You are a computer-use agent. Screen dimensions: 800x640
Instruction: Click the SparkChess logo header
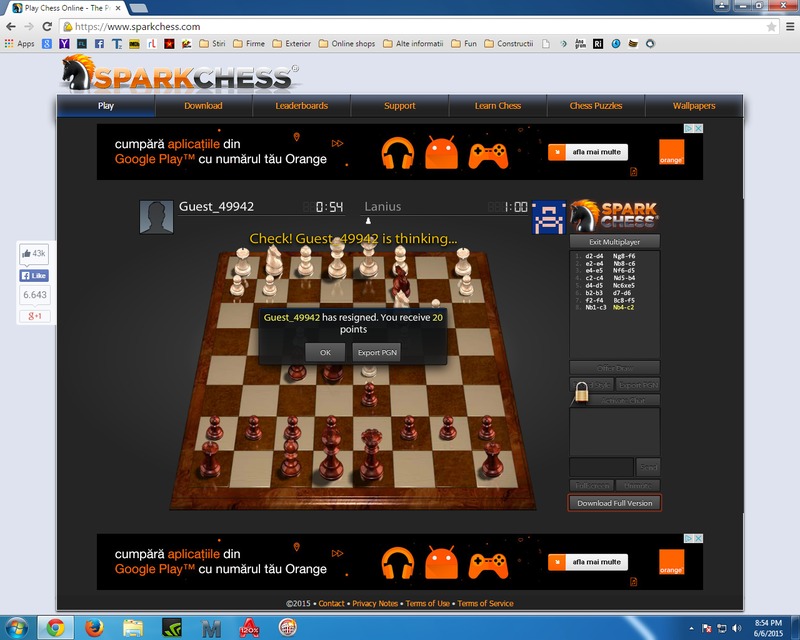pos(180,75)
